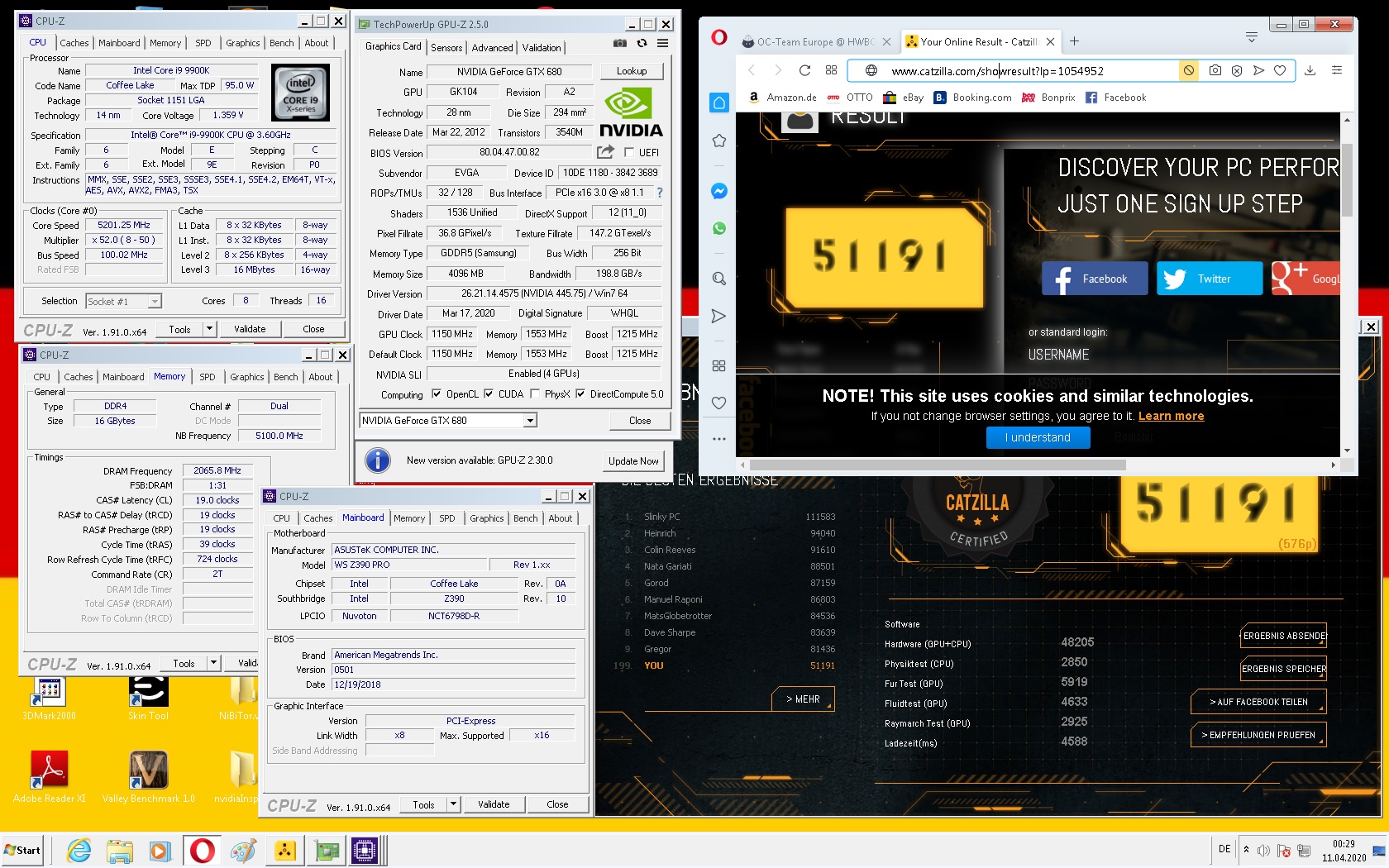Image resolution: width=1389 pixels, height=868 pixels.
Task: Take a GPU-Z screenshot with the camera icon
Action: (x=620, y=43)
